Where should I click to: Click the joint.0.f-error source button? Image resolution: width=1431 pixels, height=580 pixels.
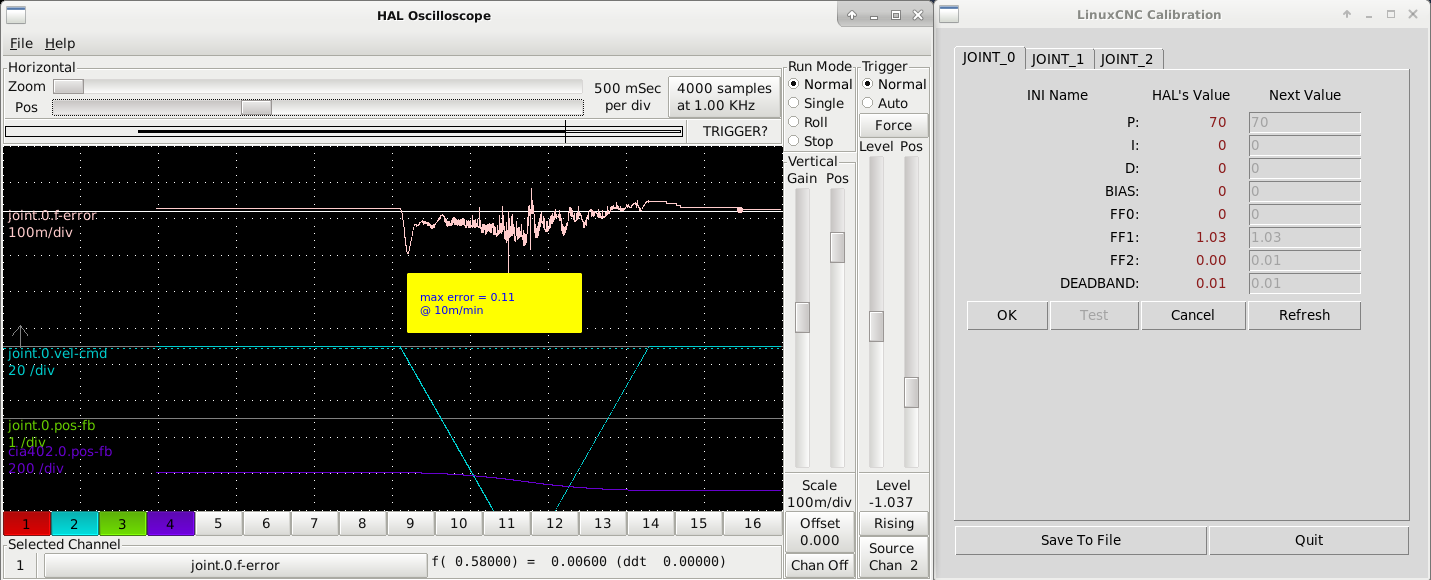click(x=235, y=565)
